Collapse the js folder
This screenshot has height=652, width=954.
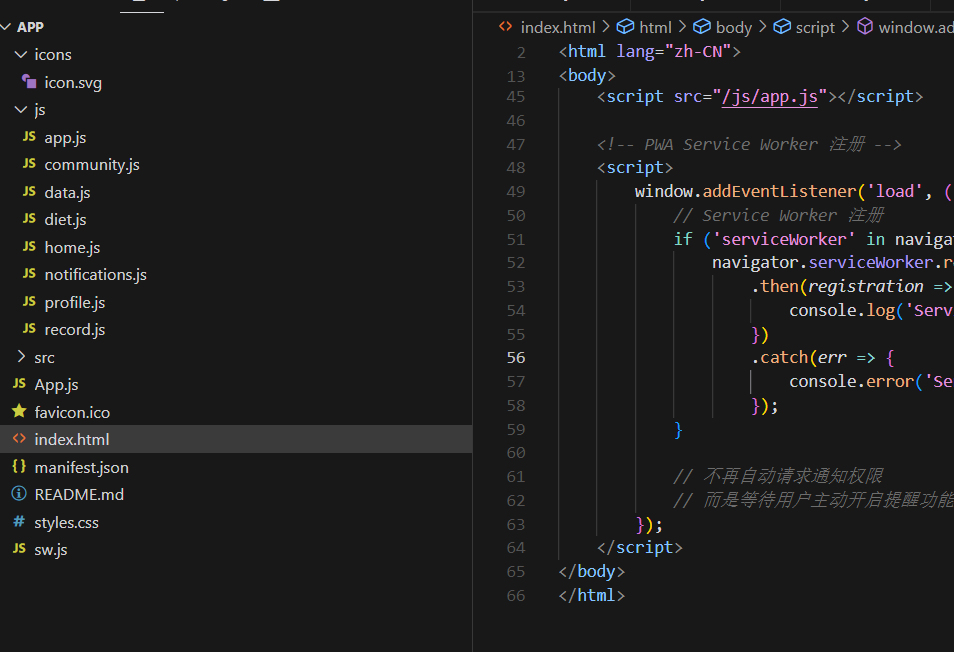point(39,109)
